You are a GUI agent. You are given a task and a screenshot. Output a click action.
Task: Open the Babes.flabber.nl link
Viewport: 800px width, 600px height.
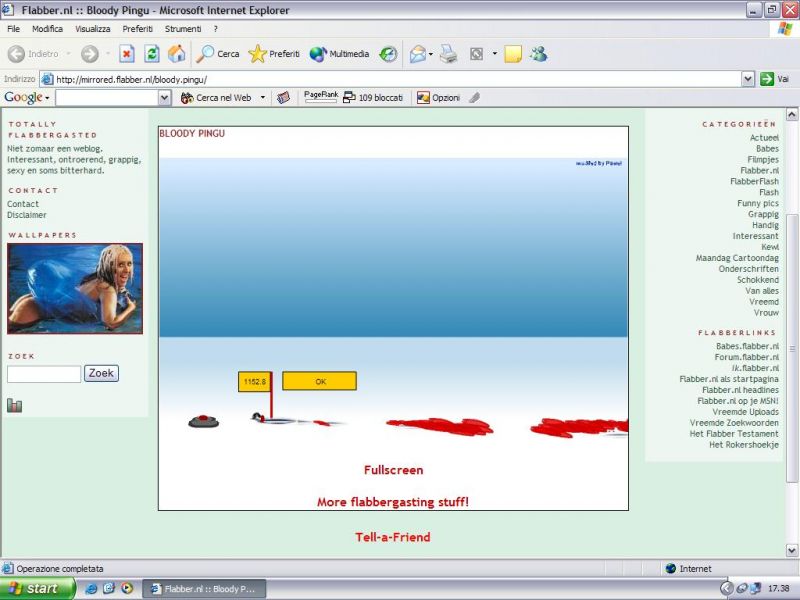coord(747,346)
